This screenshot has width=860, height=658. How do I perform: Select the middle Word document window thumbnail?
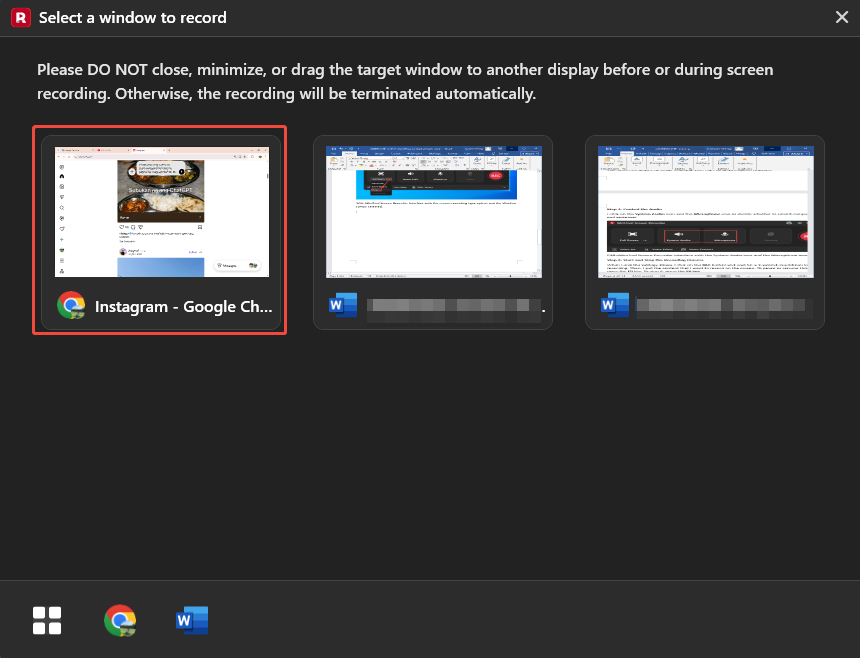coord(433,210)
